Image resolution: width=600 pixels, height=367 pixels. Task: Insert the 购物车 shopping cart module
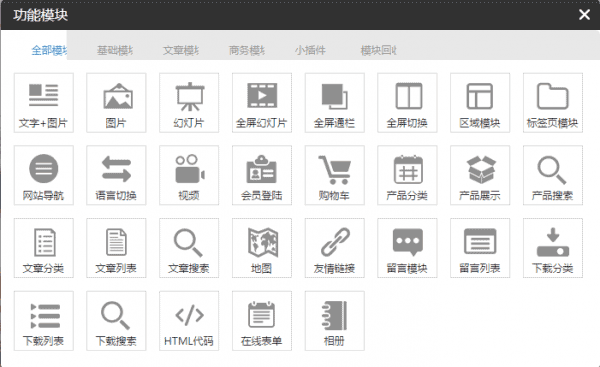[334, 175]
